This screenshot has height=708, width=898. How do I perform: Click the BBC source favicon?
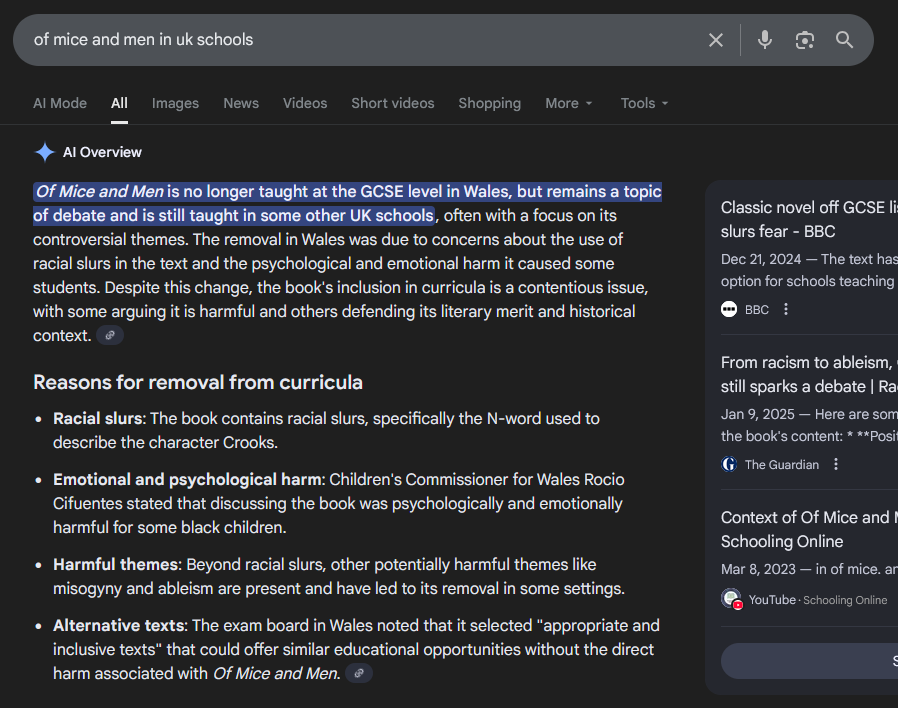pos(729,309)
